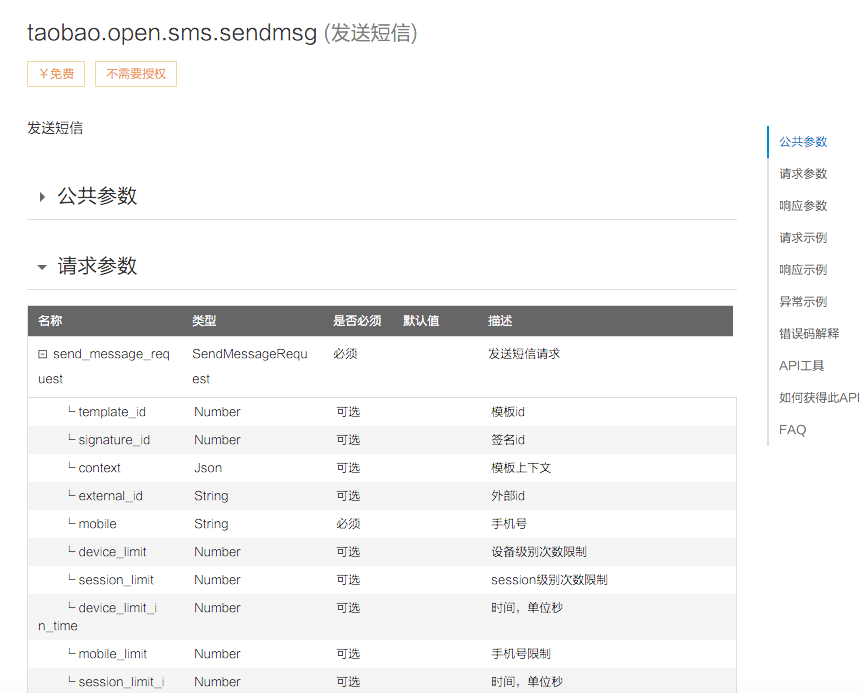863x693 pixels.
Task: Open the 公共参数 sidebar link
Action: click(x=803, y=142)
